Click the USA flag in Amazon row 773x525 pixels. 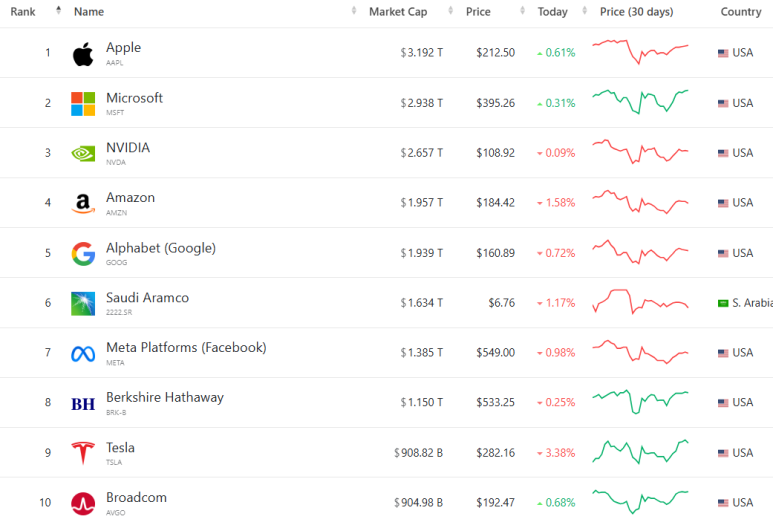coord(723,203)
